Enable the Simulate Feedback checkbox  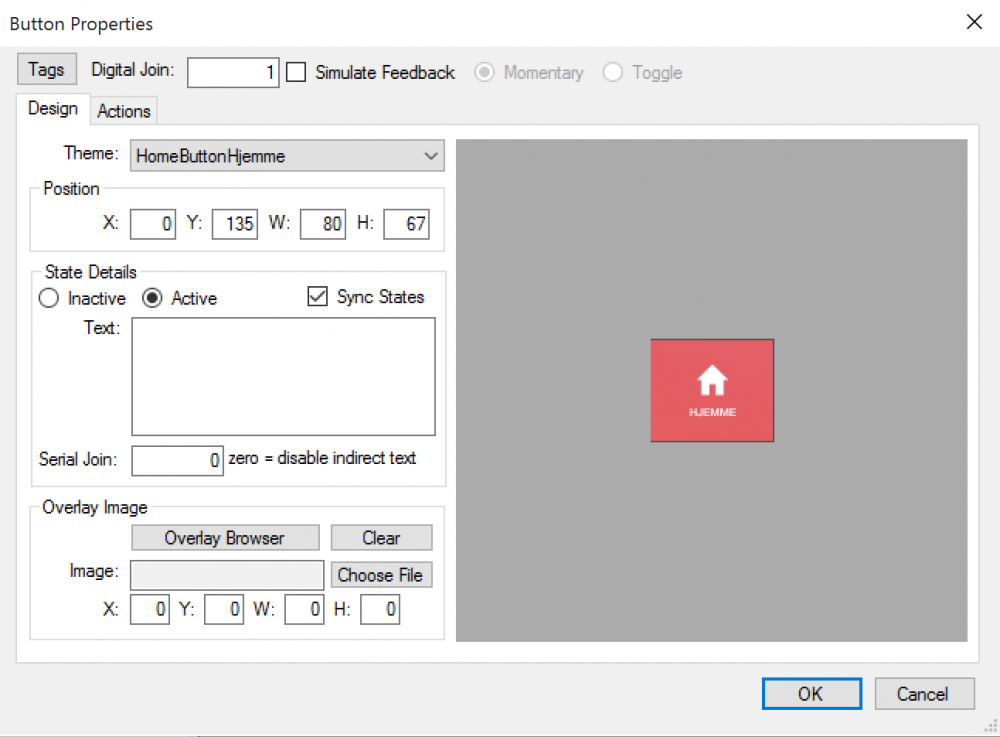point(296,73)
